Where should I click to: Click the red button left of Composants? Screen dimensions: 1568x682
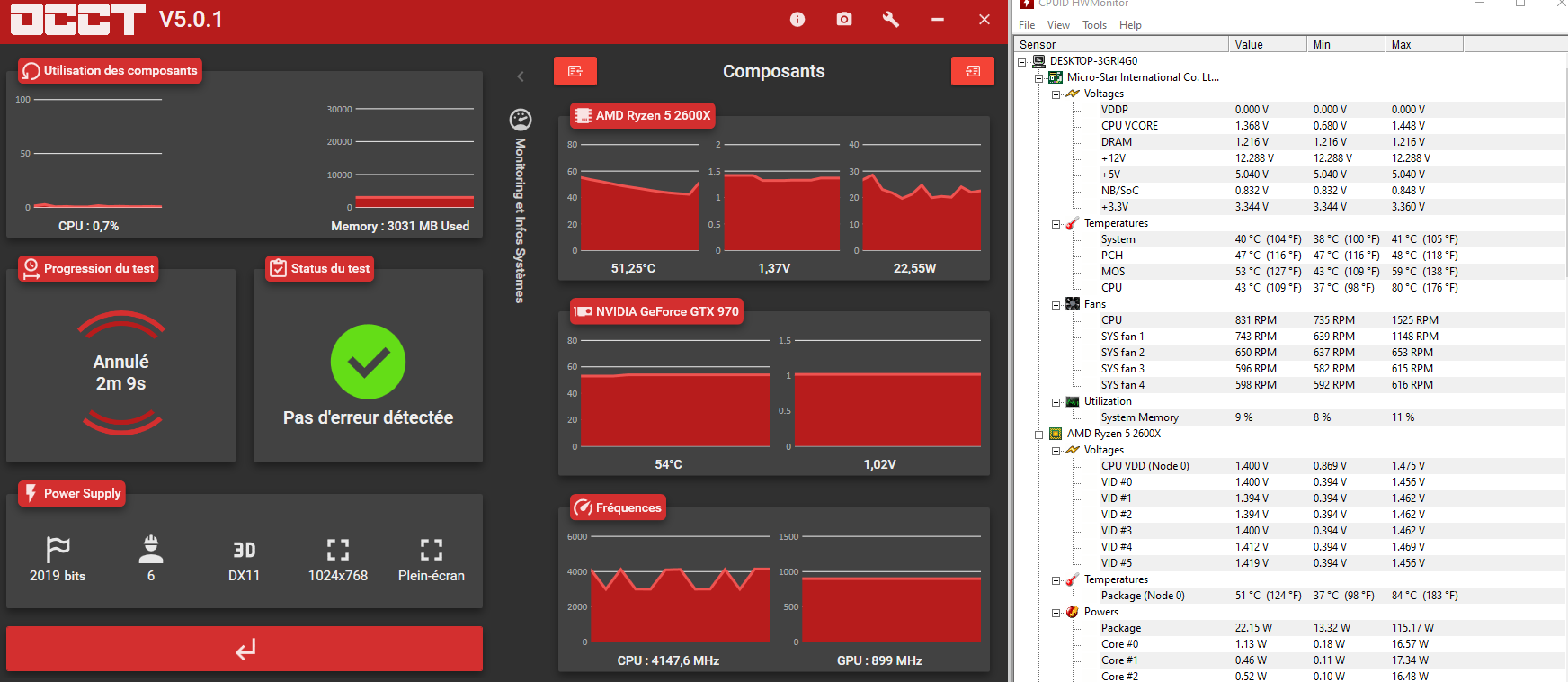click(575, 71)
